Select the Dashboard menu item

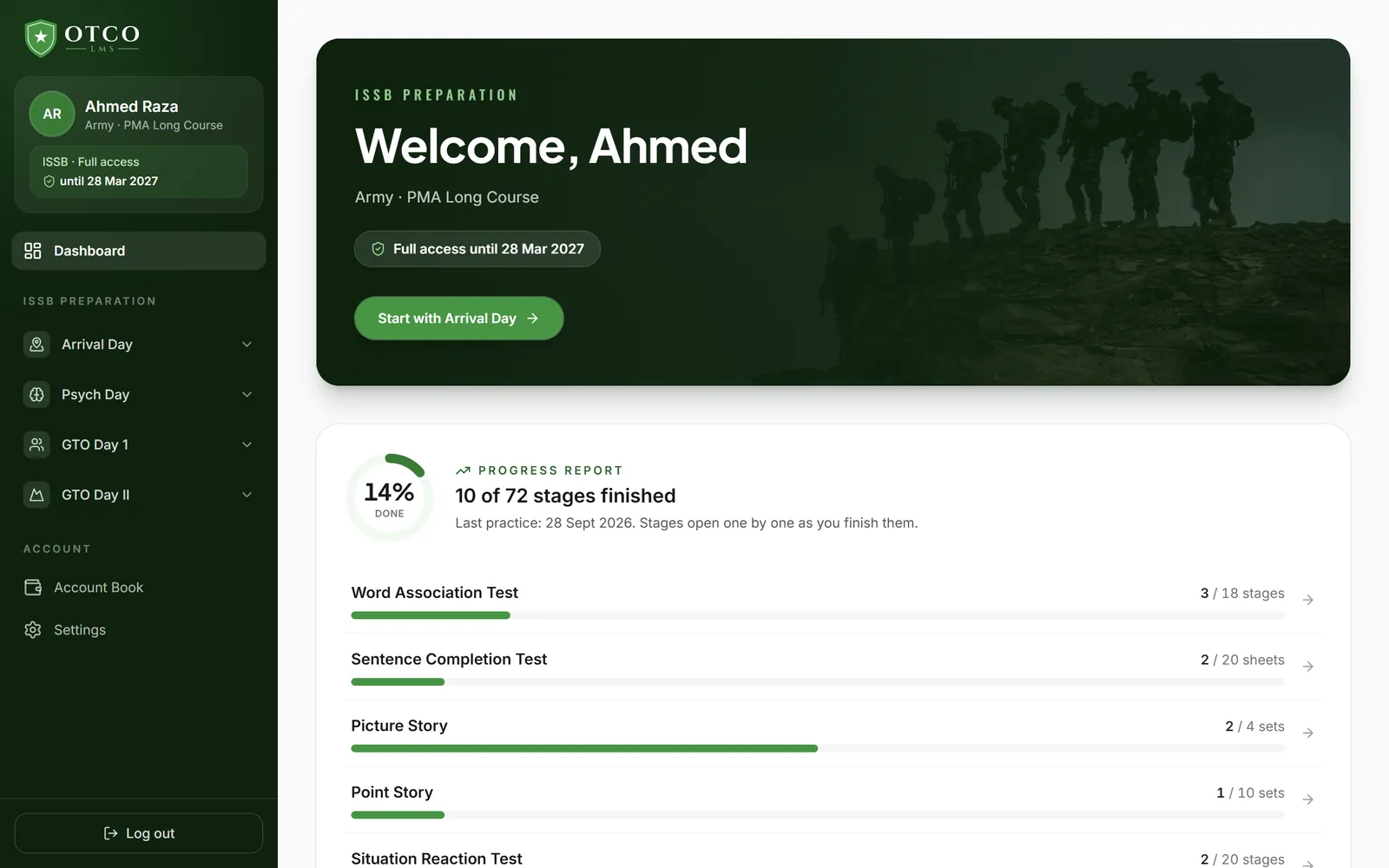pyautogui.click(x=139, y=251)
